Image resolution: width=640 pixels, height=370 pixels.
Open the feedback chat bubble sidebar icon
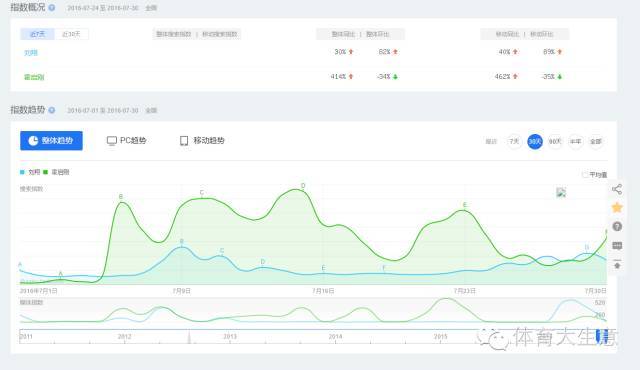[x=617, y=245]
